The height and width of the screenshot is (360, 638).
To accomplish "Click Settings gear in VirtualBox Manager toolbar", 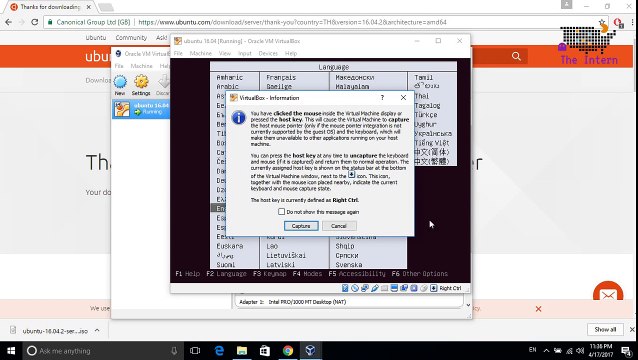I will 141,85.
